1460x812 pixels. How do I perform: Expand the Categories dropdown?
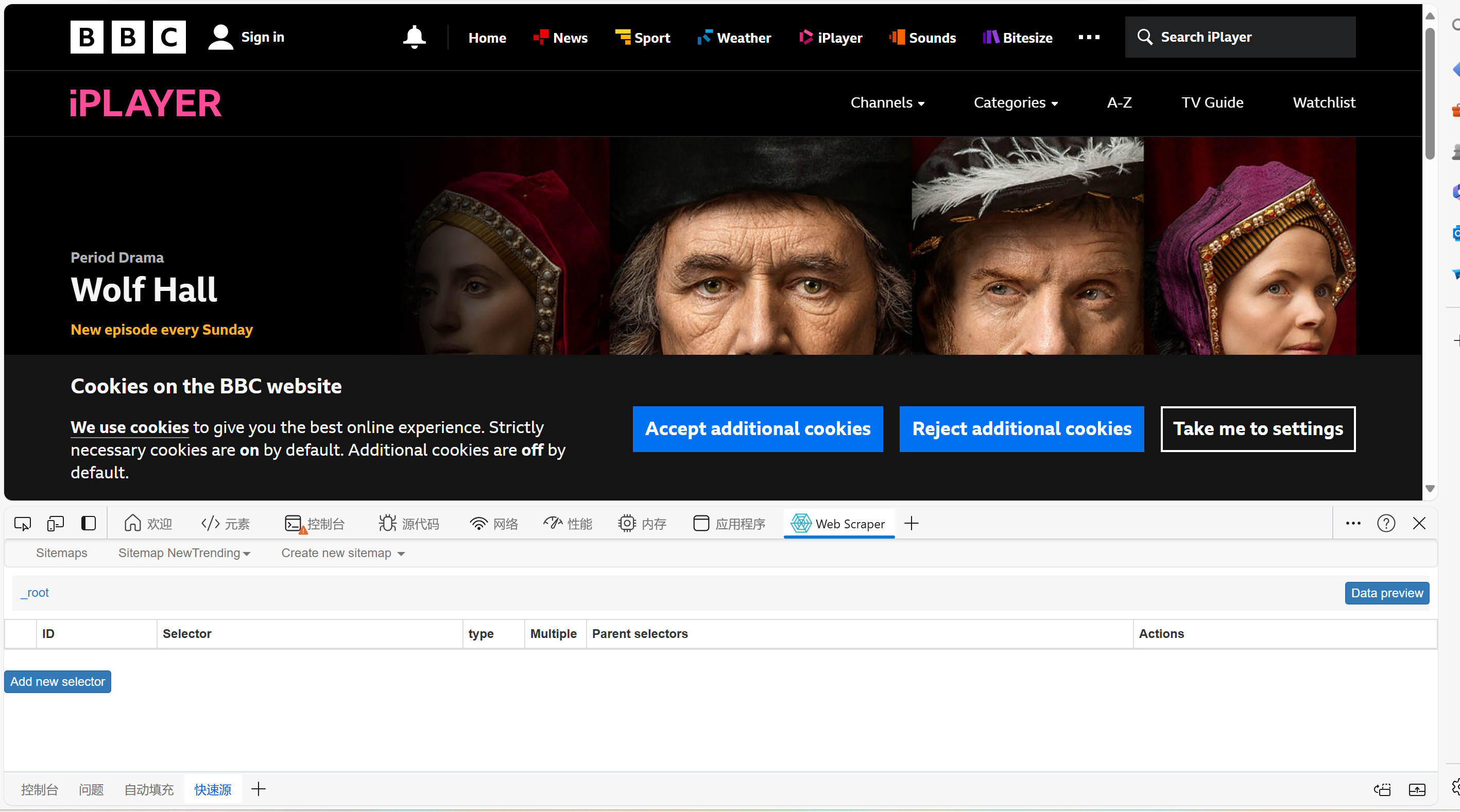tap(1015, 102)
